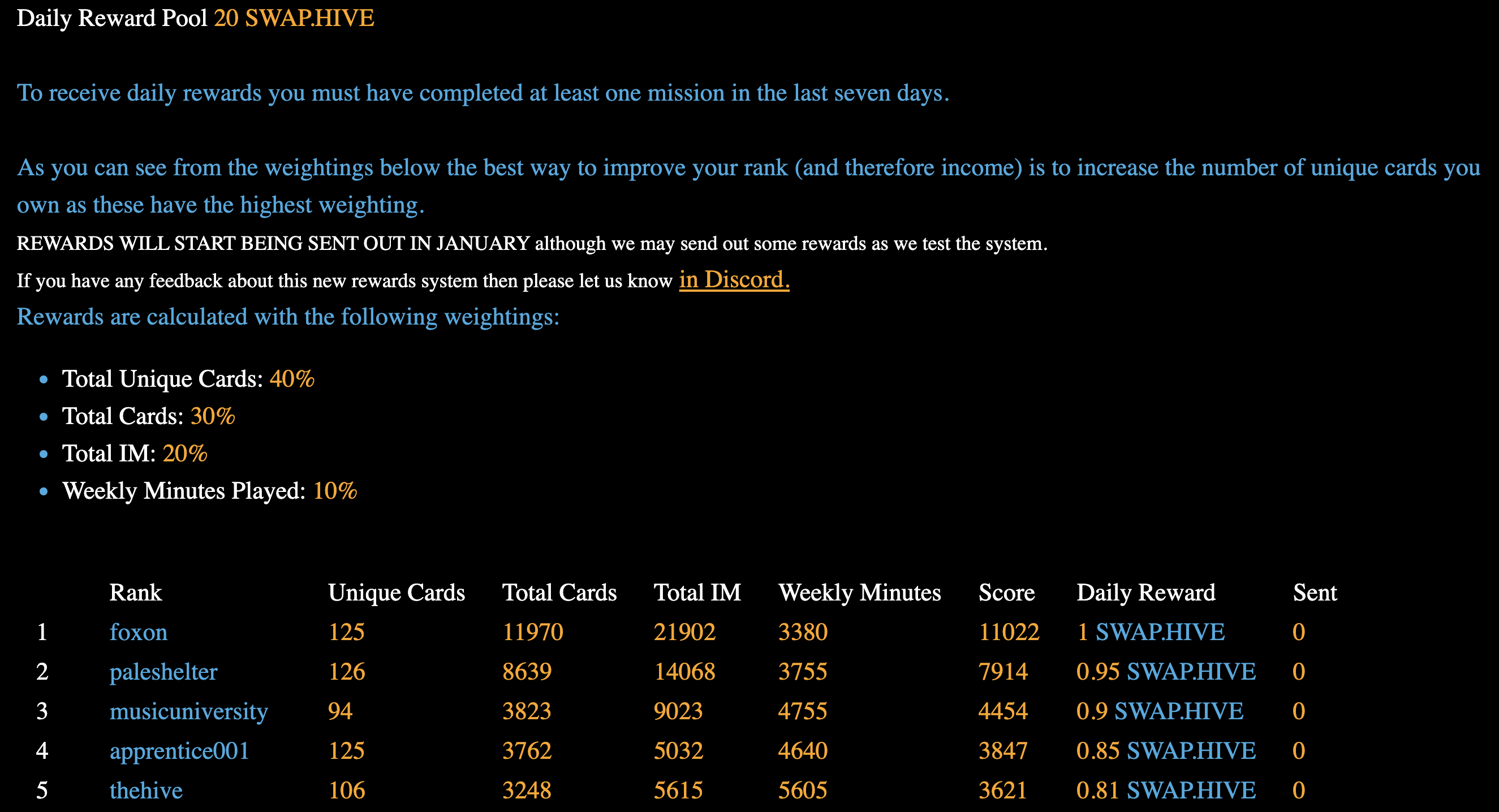Click the '20 SWAP.HIVE' reward pool amount
The image size is (1499, 812).
click(294, 18)
